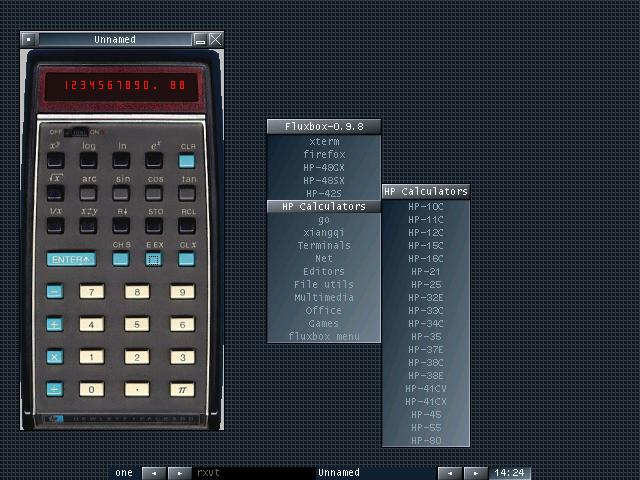Click digit key 1
Viewport: 640px width, 480px height.
92,357
